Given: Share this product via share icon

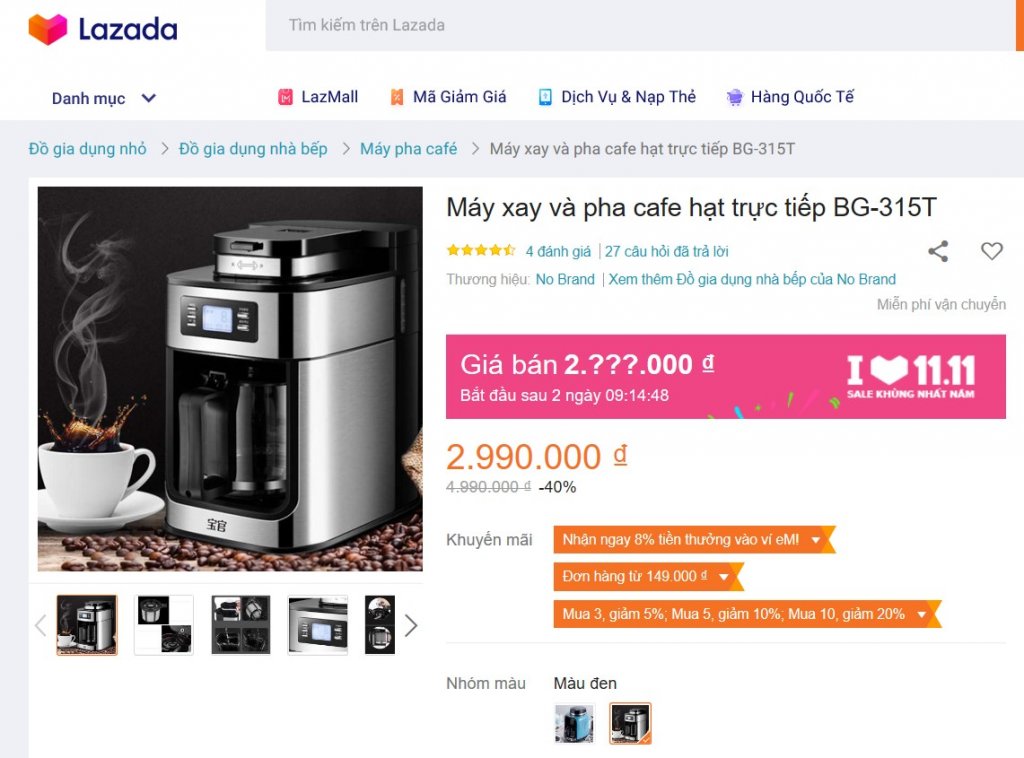Looking at the screenshot, I should pyautogui.click(x=938, y=251).
